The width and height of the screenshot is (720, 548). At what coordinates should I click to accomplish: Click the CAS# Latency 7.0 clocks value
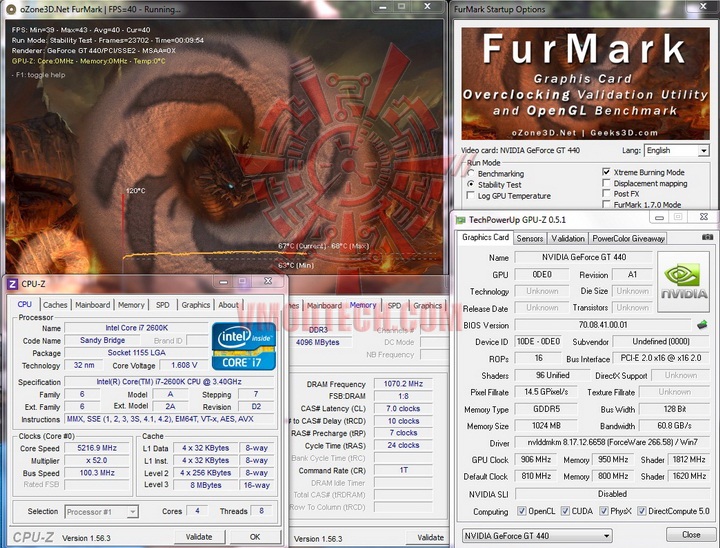tap(403, 408)
